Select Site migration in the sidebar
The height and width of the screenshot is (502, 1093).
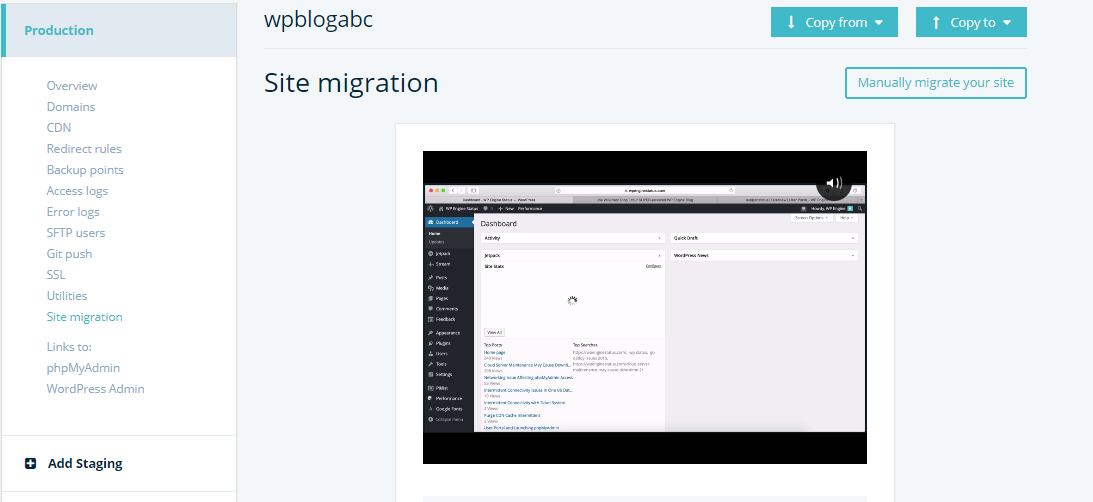(84, 317)
